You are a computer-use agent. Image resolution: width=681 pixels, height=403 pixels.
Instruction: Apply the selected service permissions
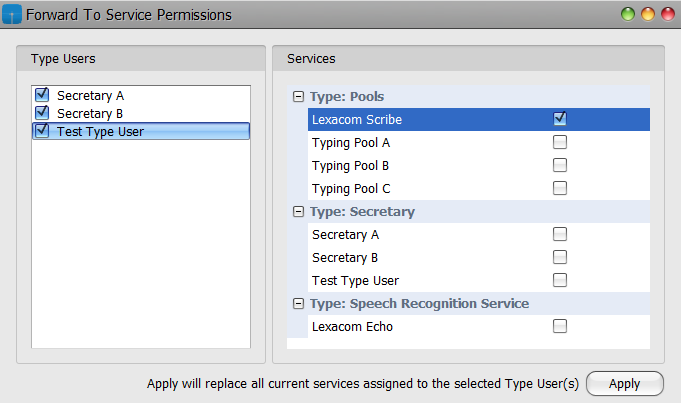pos(625,383)
